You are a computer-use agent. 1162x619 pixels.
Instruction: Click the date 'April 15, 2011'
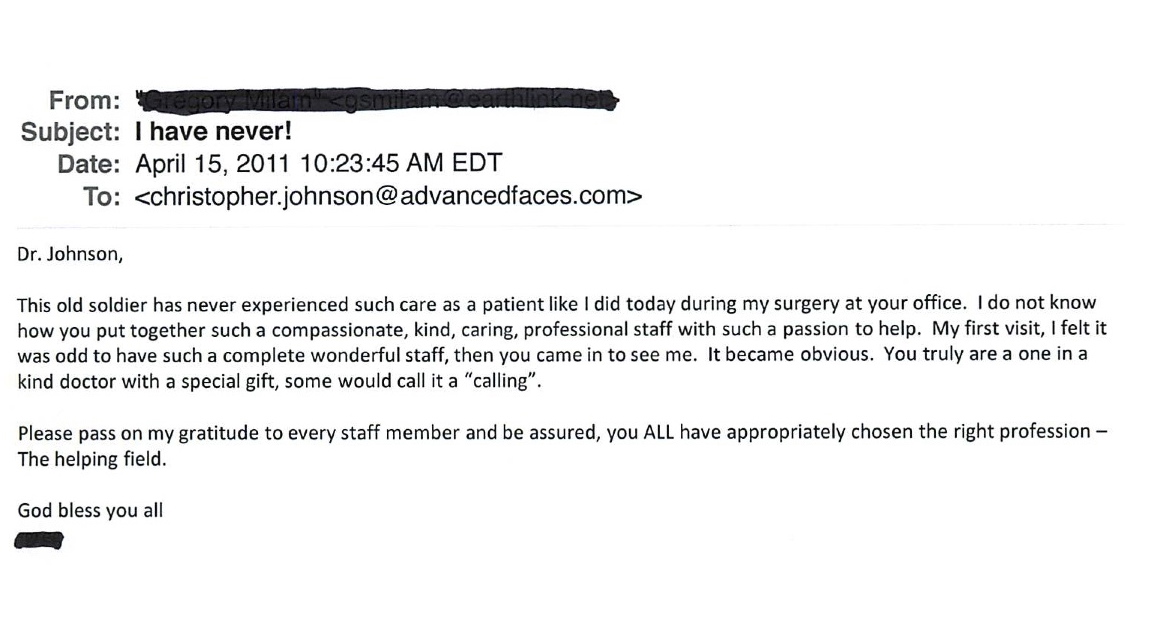pos(212,163)
